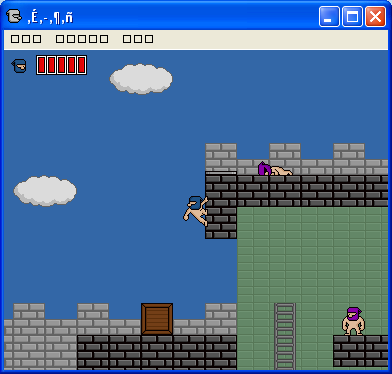Click the upper cloud in the sky
Screen dimensions: 392x374
pyautogui.click(x=141, y=79)
